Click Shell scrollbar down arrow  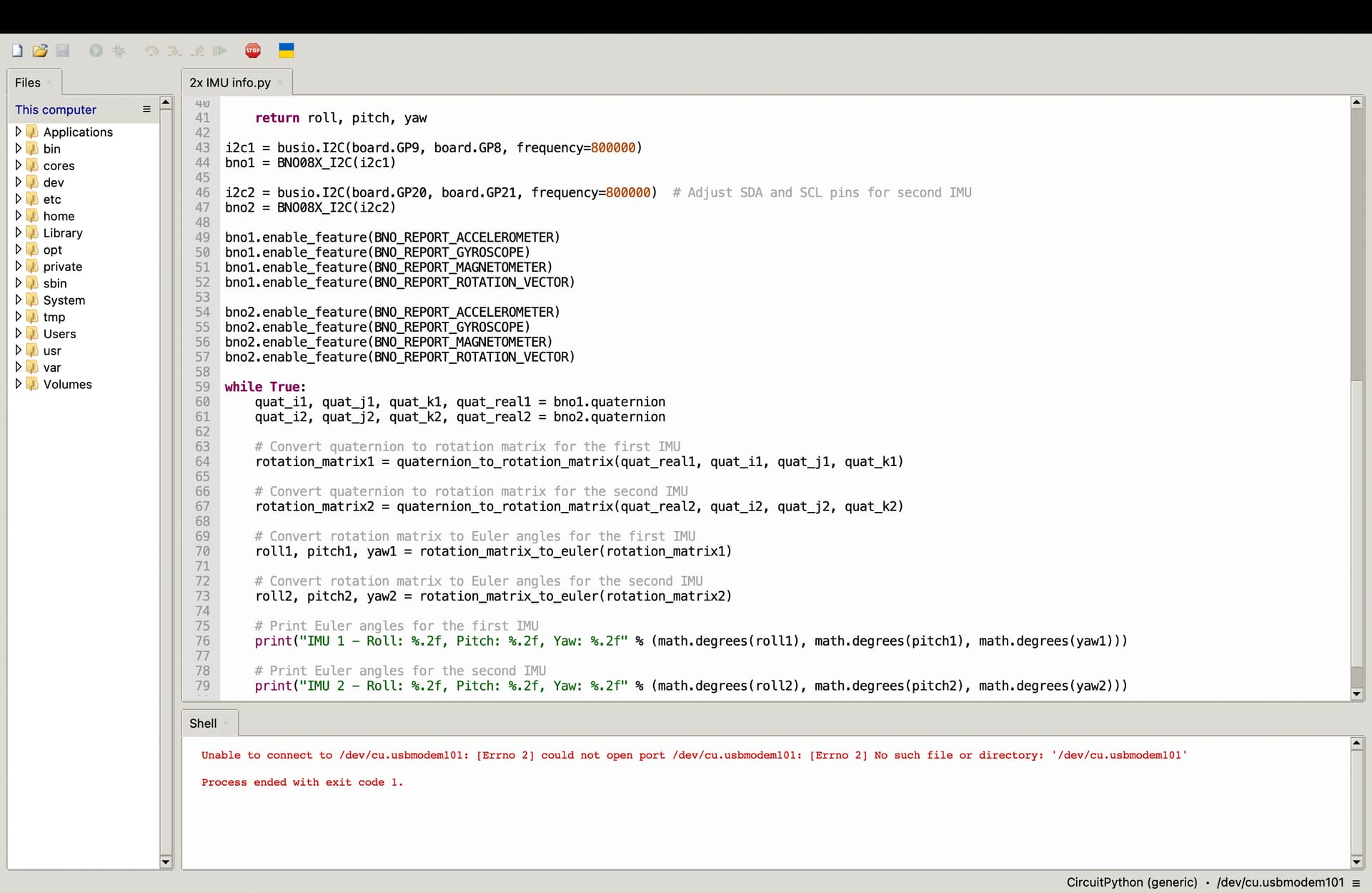coord(1356,862)
